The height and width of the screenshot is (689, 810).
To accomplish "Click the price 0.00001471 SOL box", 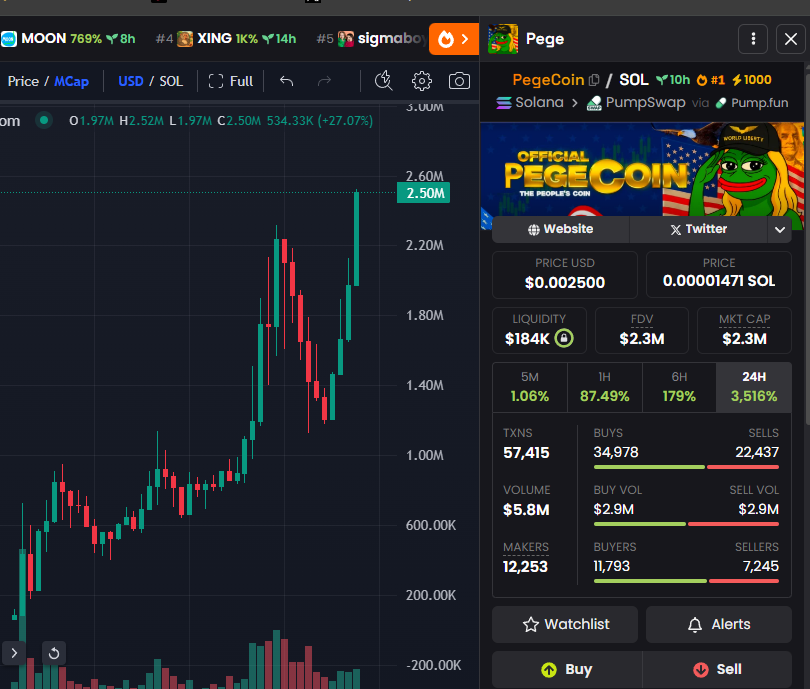I will 719,275.
